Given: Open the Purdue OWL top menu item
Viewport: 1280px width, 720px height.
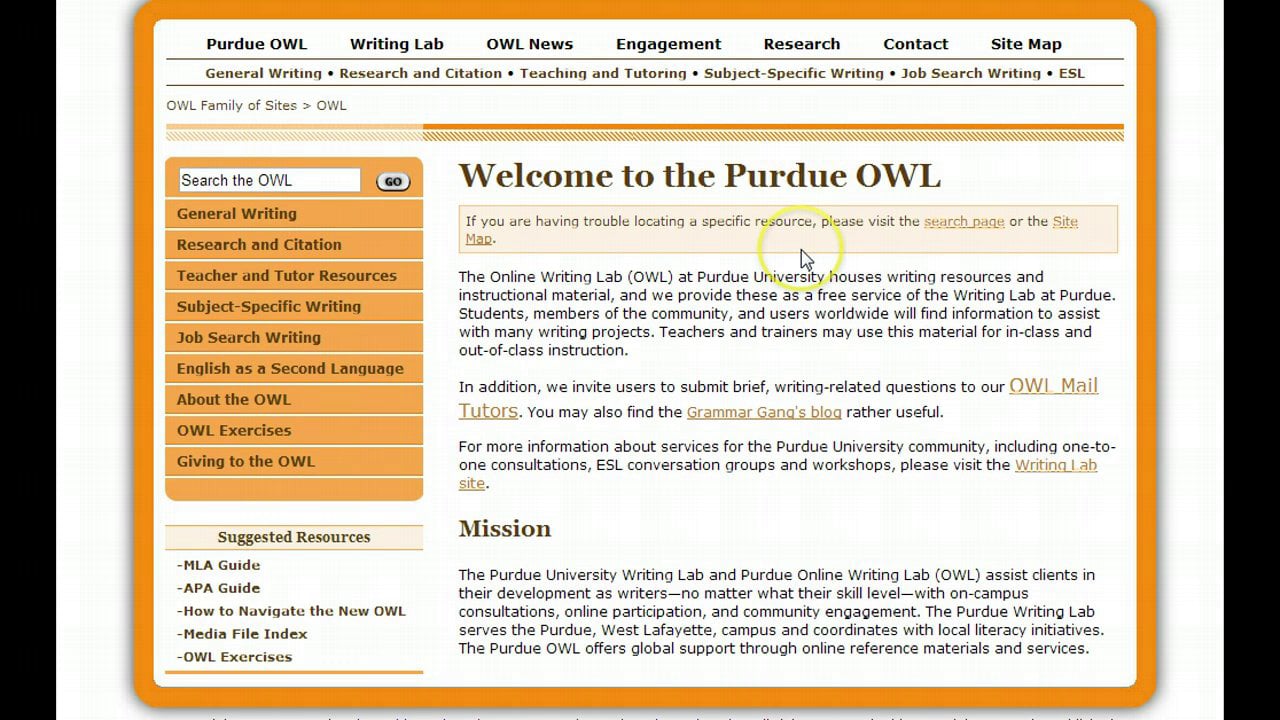Looking at the screenshot, I should click(x=257, y=44).
